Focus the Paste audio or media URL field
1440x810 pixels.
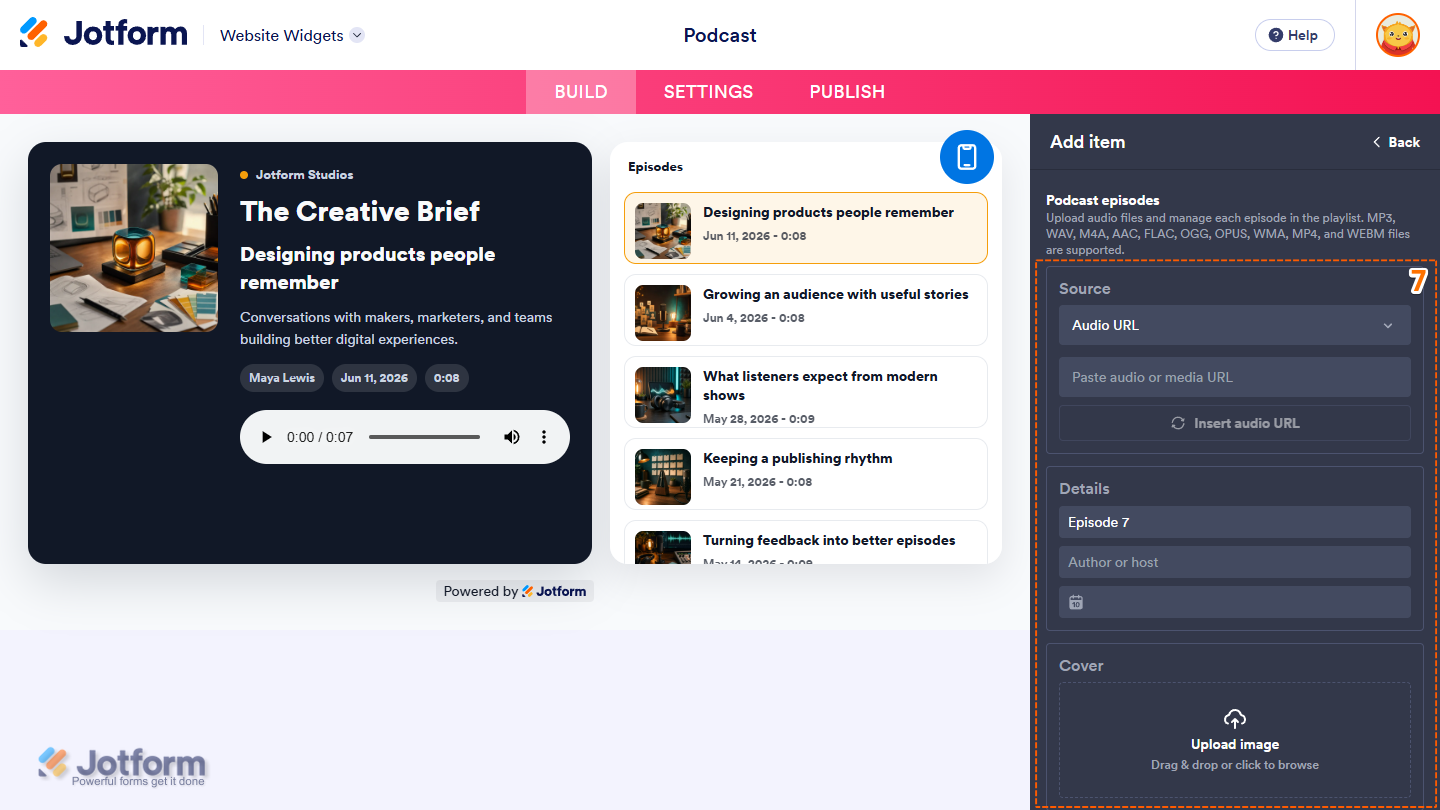click(x=1235, y=377)
